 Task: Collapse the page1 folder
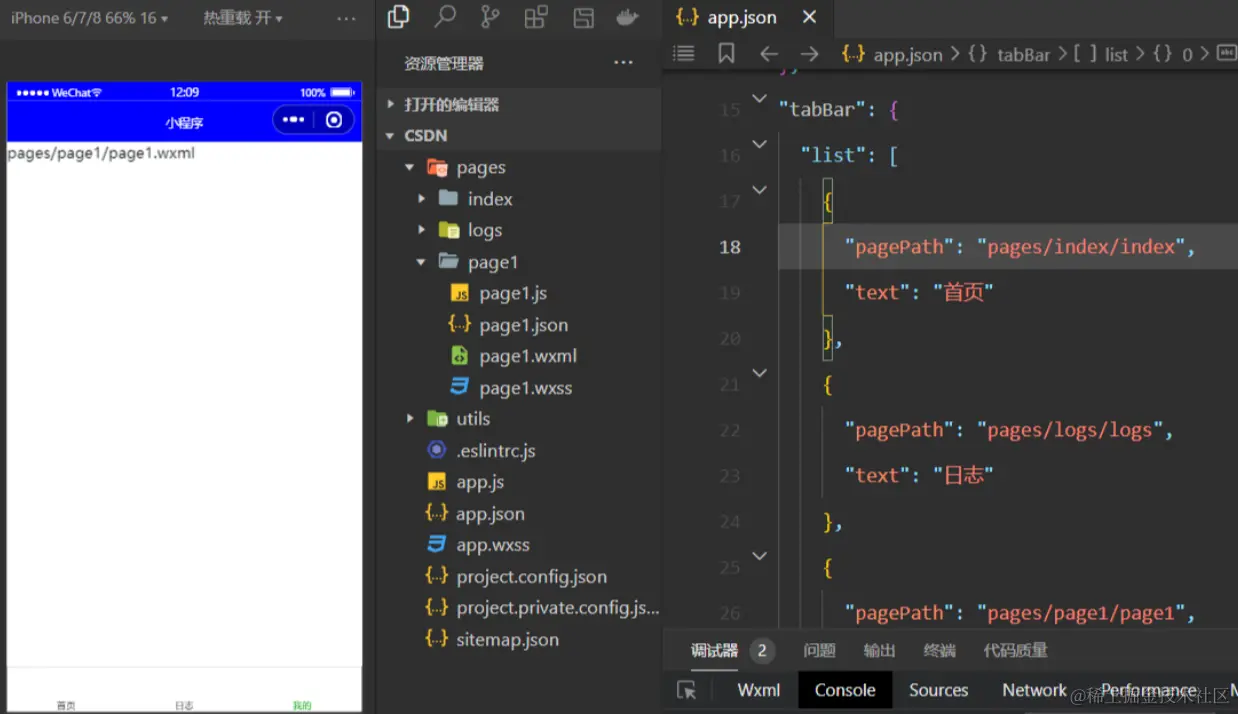coord(421,262)
